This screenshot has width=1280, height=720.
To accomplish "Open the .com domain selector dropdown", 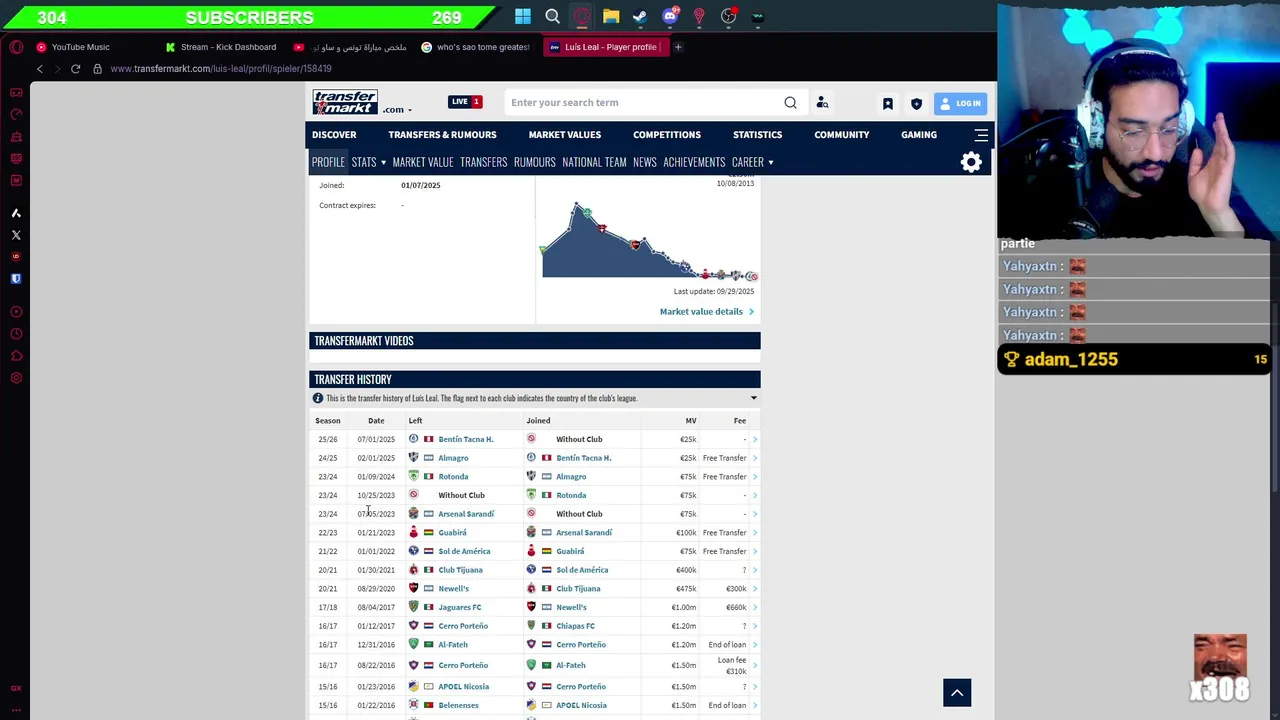I will click(396, 110).
